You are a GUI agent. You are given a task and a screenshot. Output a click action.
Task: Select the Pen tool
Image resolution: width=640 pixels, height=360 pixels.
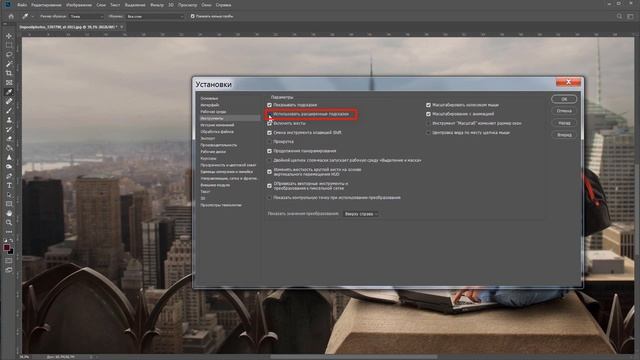point(9,176)
